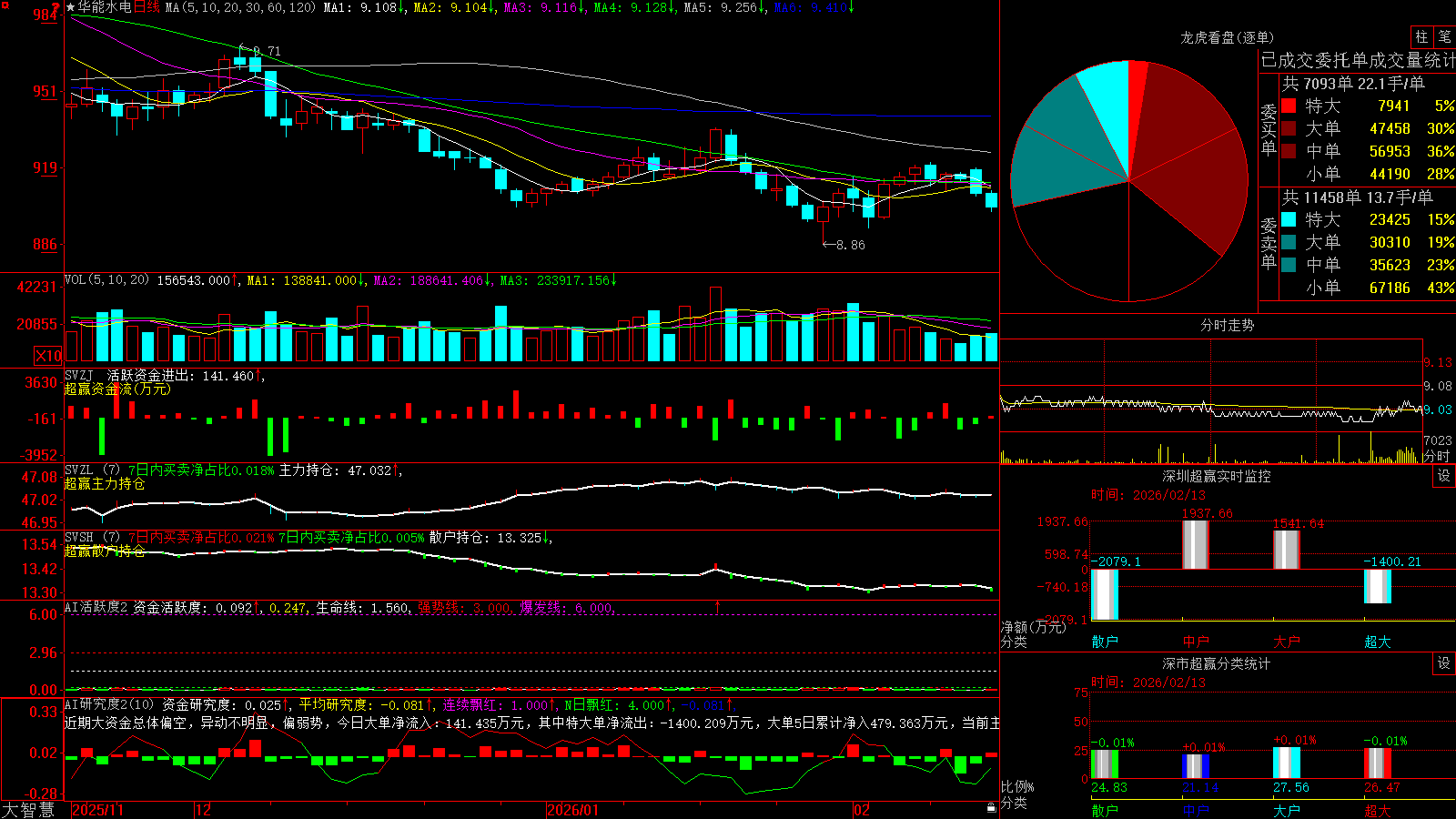Viewport: 1456px width, 819px height.
Task: Click the red question mark help icon
Action: pyautogui.click(x=56, y=6)
